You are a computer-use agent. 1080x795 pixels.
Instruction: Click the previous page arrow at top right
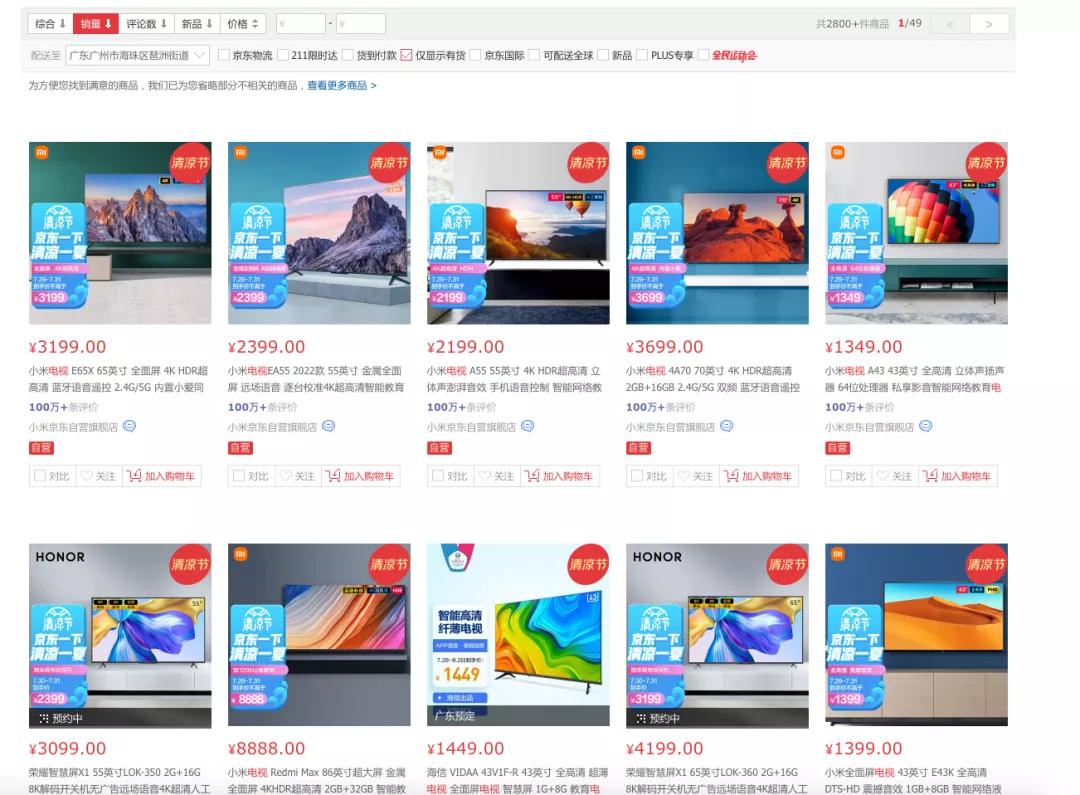tap(951, 24)
